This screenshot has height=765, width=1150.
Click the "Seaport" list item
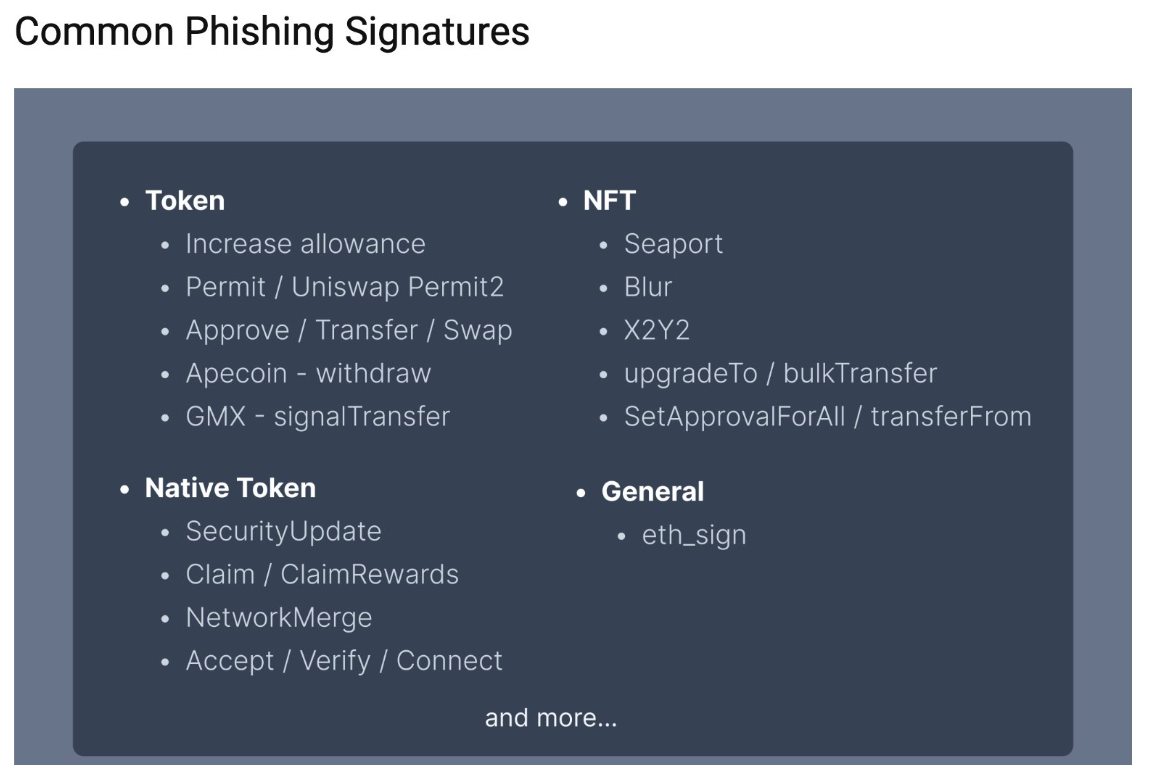click(673, 244)
